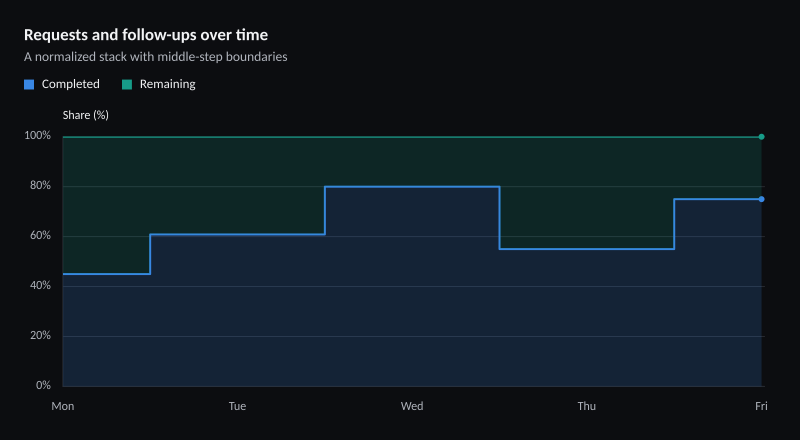Click the green Remaining legend swatch
800x440 pixels.
tap(127, 84)
